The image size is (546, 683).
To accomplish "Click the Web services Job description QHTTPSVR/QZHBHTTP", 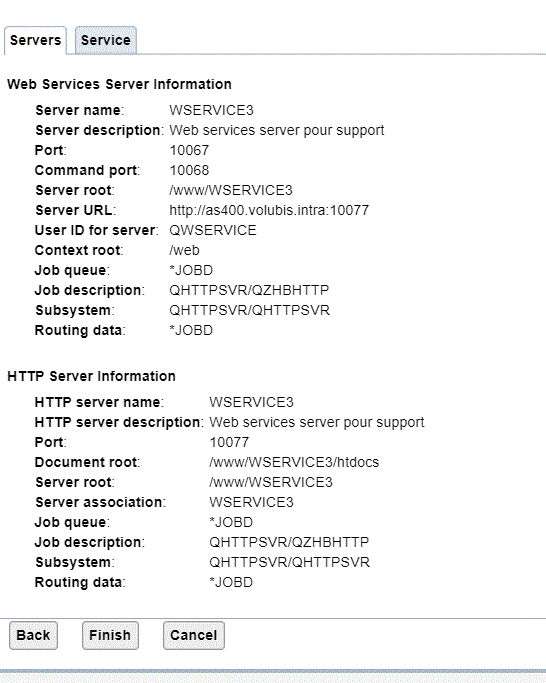I will (x=249, y=291).
